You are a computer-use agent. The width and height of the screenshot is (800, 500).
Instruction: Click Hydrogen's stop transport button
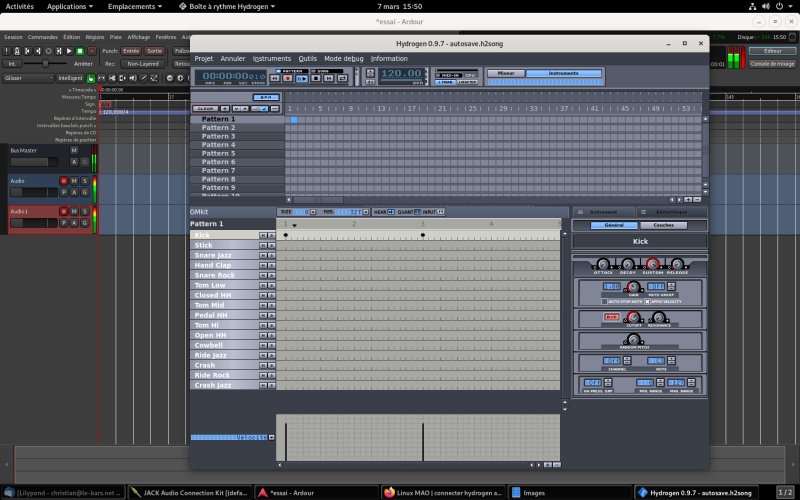(x=316, y=79)
